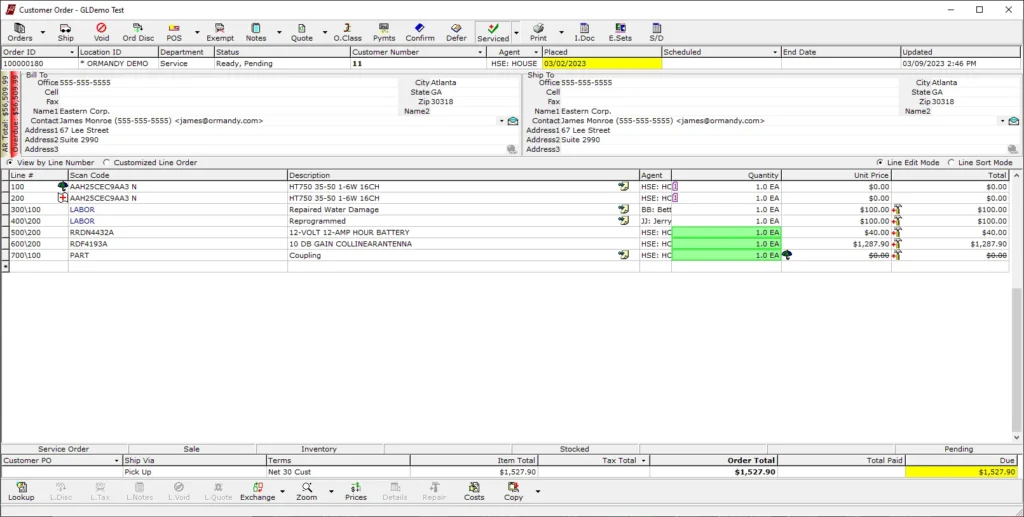The image size is (1024, 517).
Task: Enable Line Sort Mode
Action: [x=951, y=162]
